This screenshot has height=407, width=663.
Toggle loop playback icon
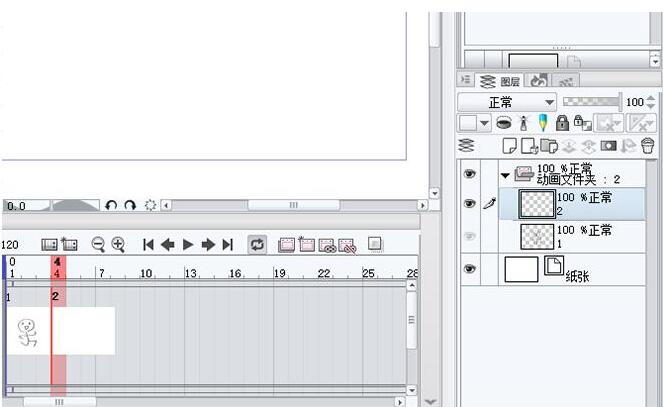pyautogui.click(x=257, y=244)
